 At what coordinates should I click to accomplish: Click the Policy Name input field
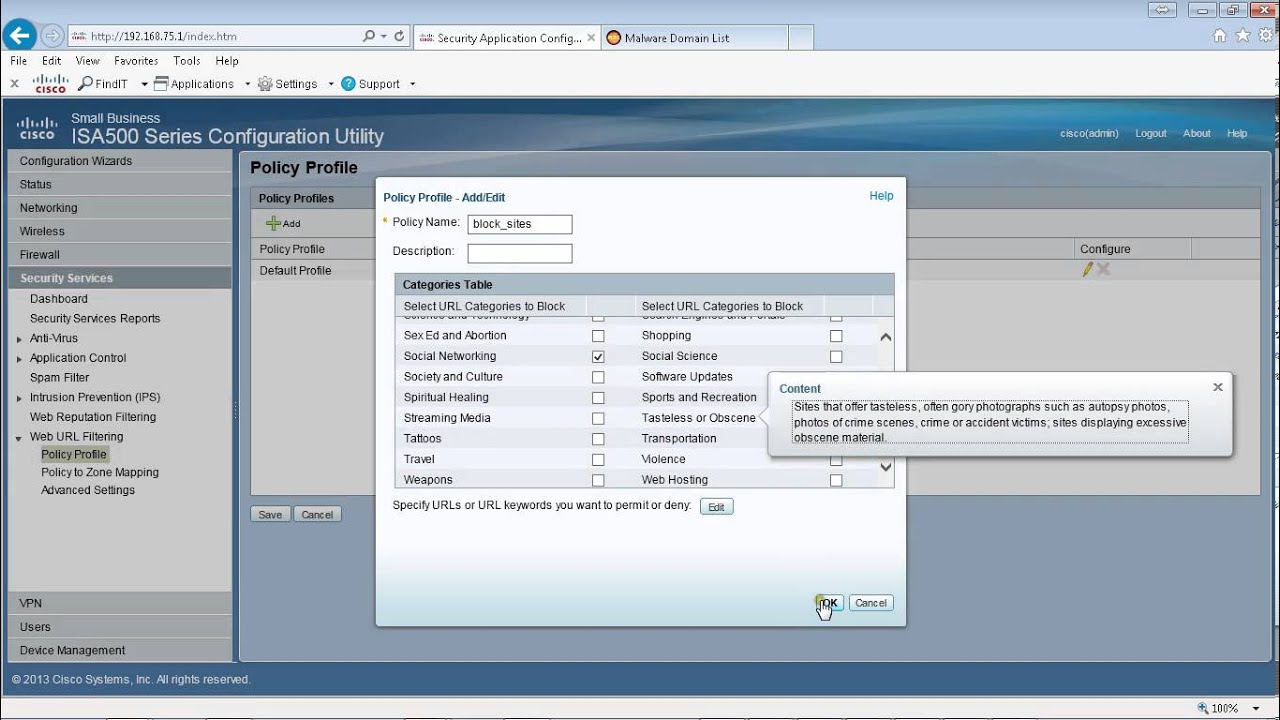coord(520,224)
